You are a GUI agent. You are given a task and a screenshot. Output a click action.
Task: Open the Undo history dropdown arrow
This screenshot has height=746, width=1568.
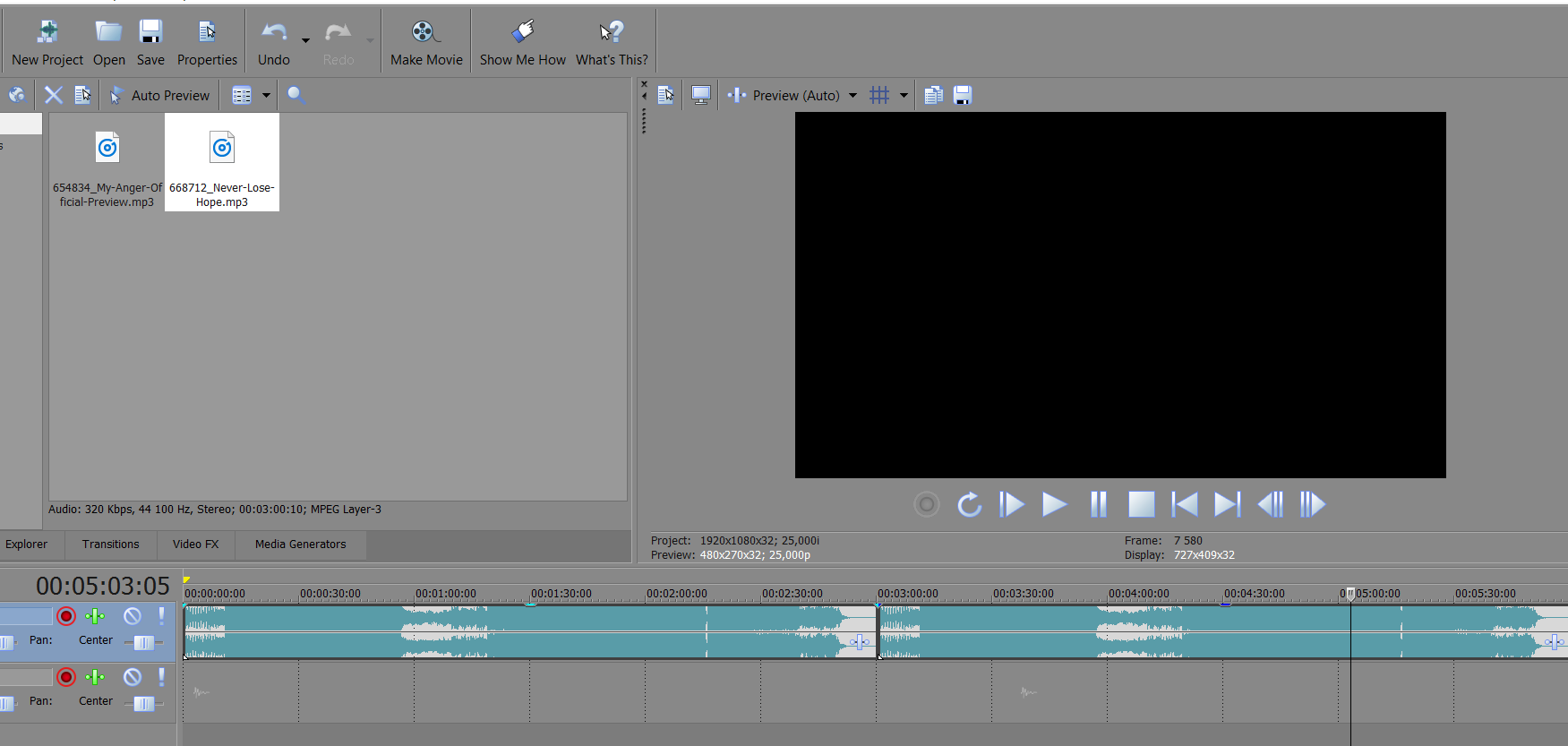[x=305, y=40]
